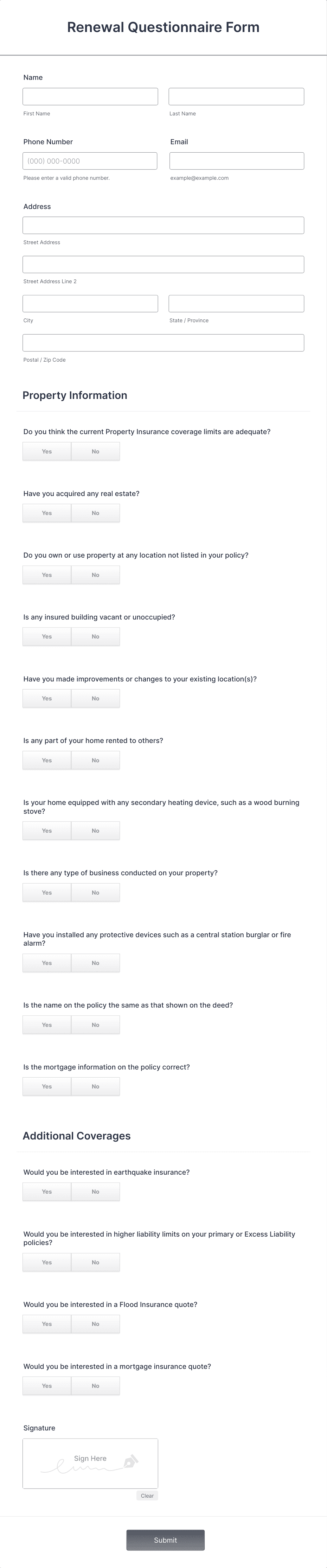Select No for mortgage insurance quote interest
This screenshot has height=1568, width=327.
pos(95,1385)
